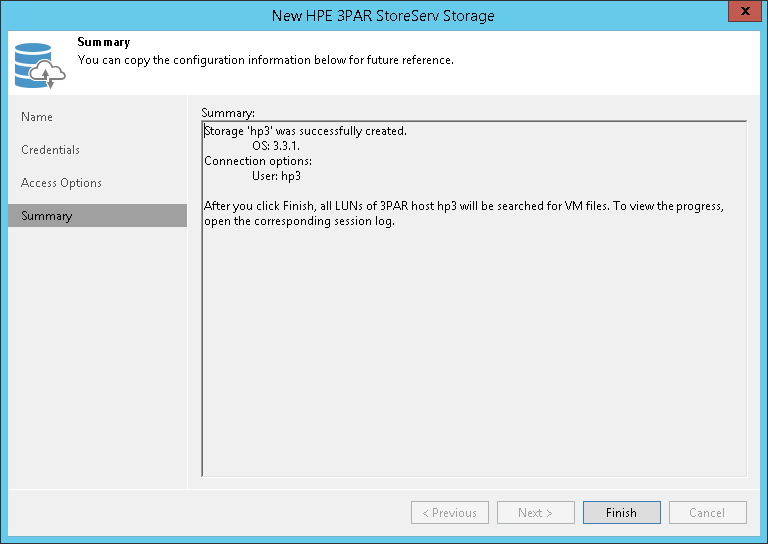Open the Credentials step in sidebar
Screen dimensions: 768x544
50,150
